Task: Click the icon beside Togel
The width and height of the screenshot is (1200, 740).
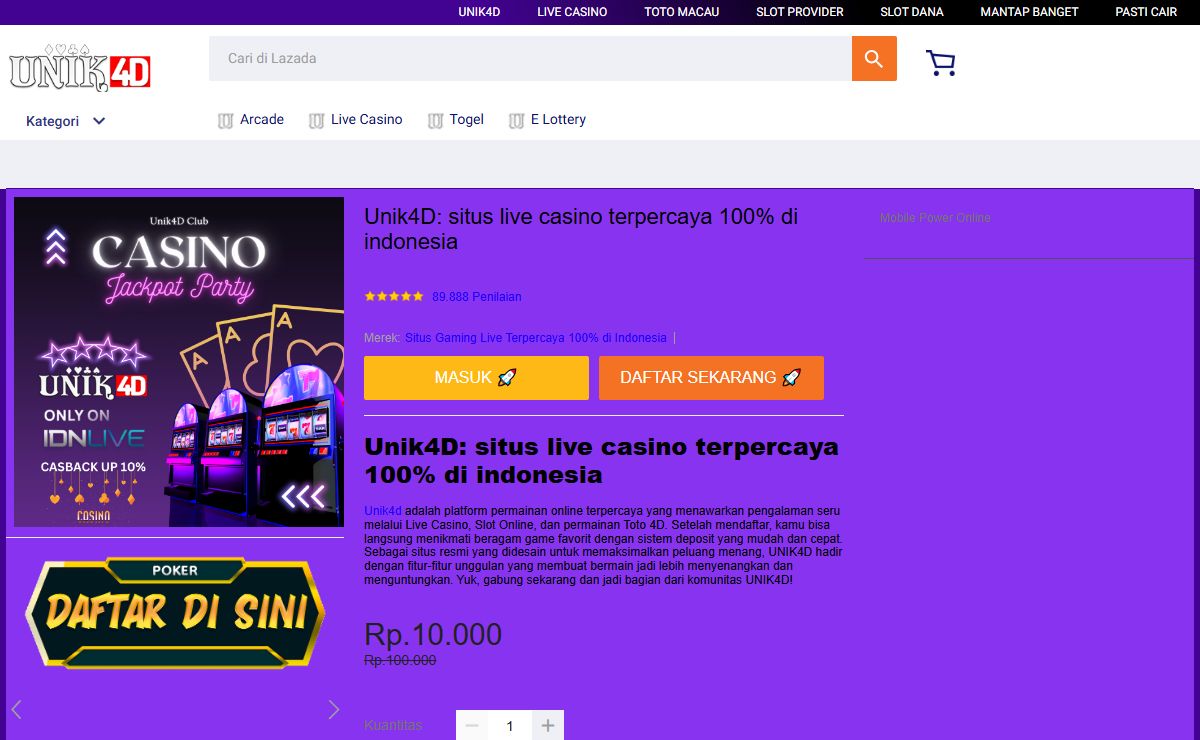Action: click(435, 121)
